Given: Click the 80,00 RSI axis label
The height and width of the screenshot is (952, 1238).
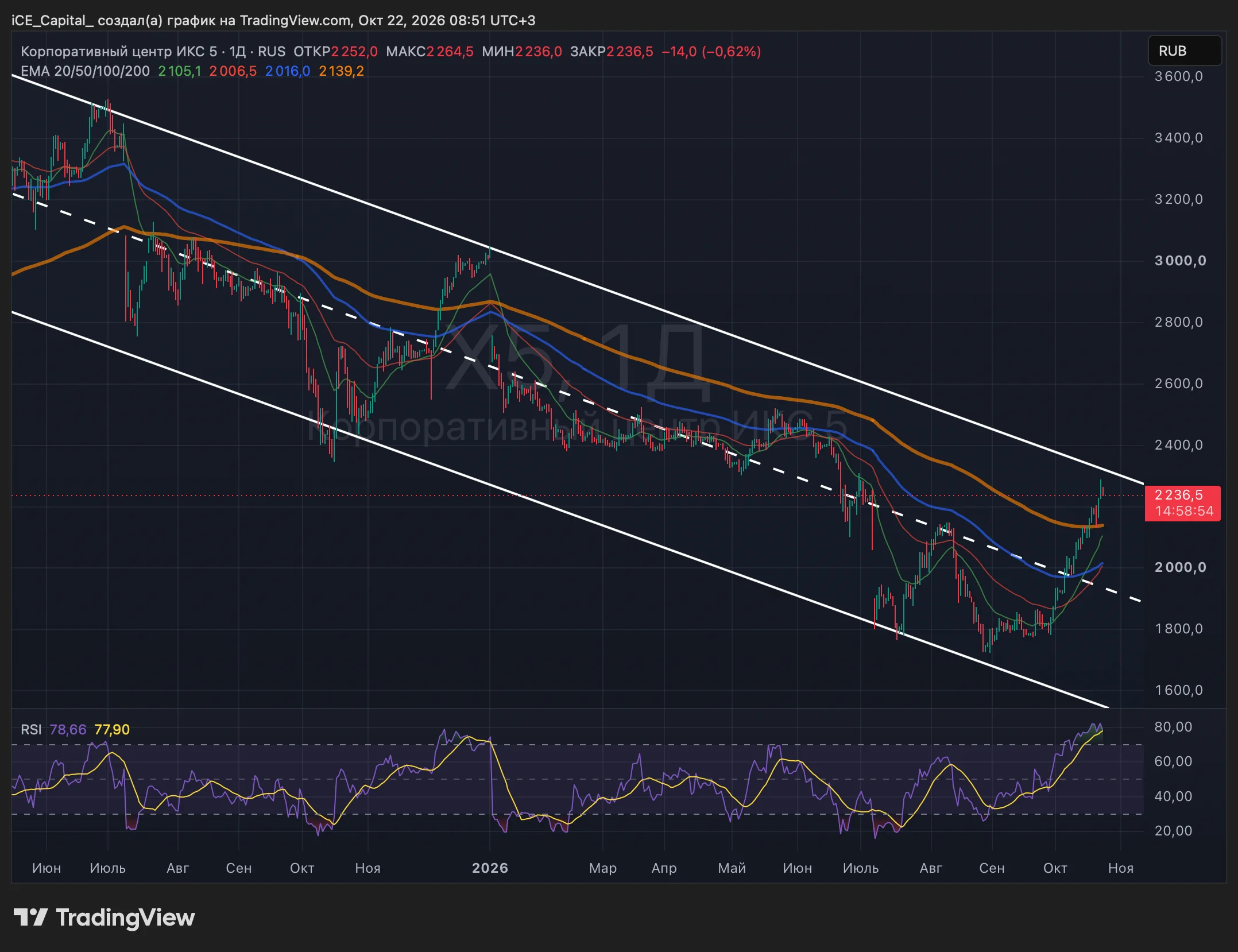Looking at the screenshot, I should [x=1174, y=727].
